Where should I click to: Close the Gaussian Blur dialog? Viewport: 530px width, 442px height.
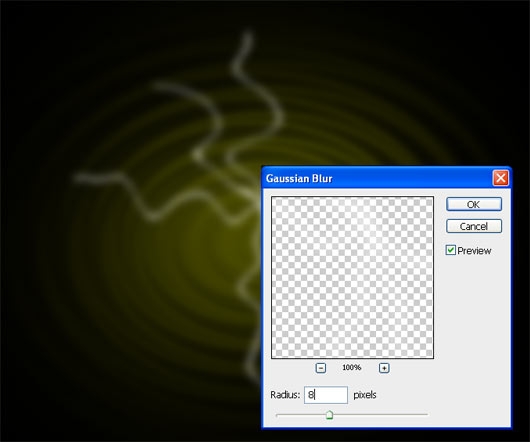(x=501, y=178)
